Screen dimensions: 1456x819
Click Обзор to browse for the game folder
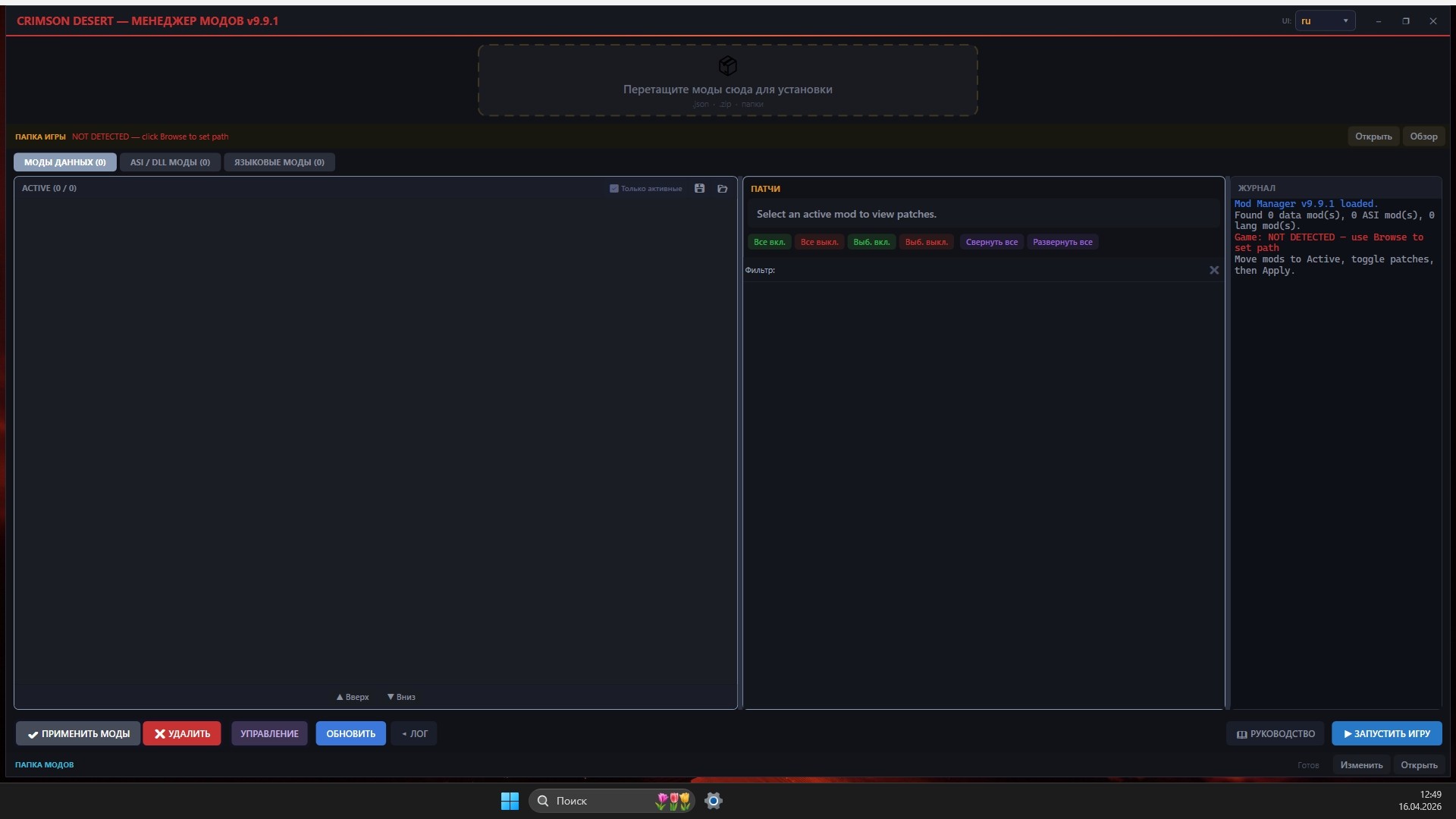click(x=1423, y=136)
